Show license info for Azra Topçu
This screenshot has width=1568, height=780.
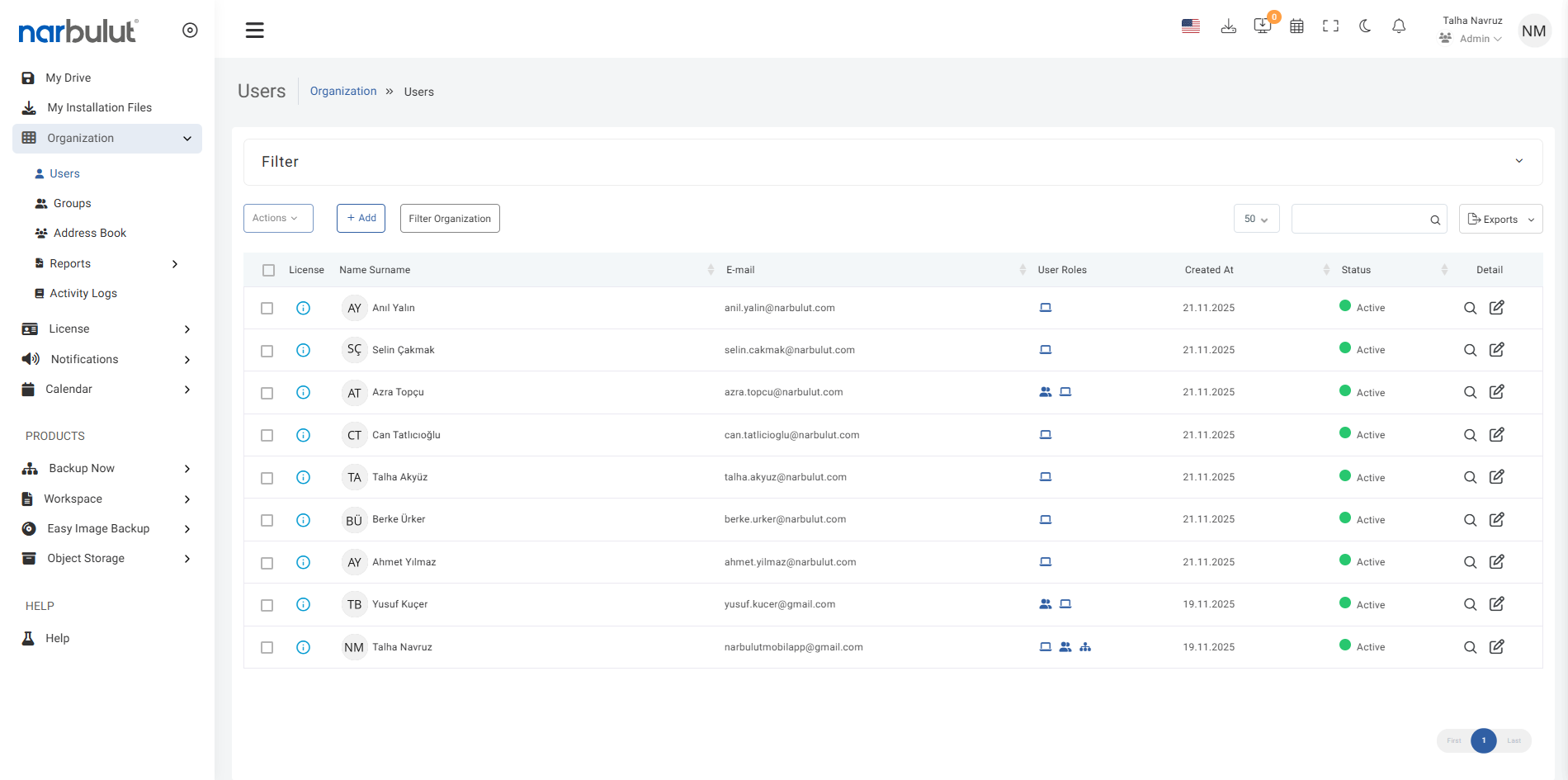click(x=303, y=393)
